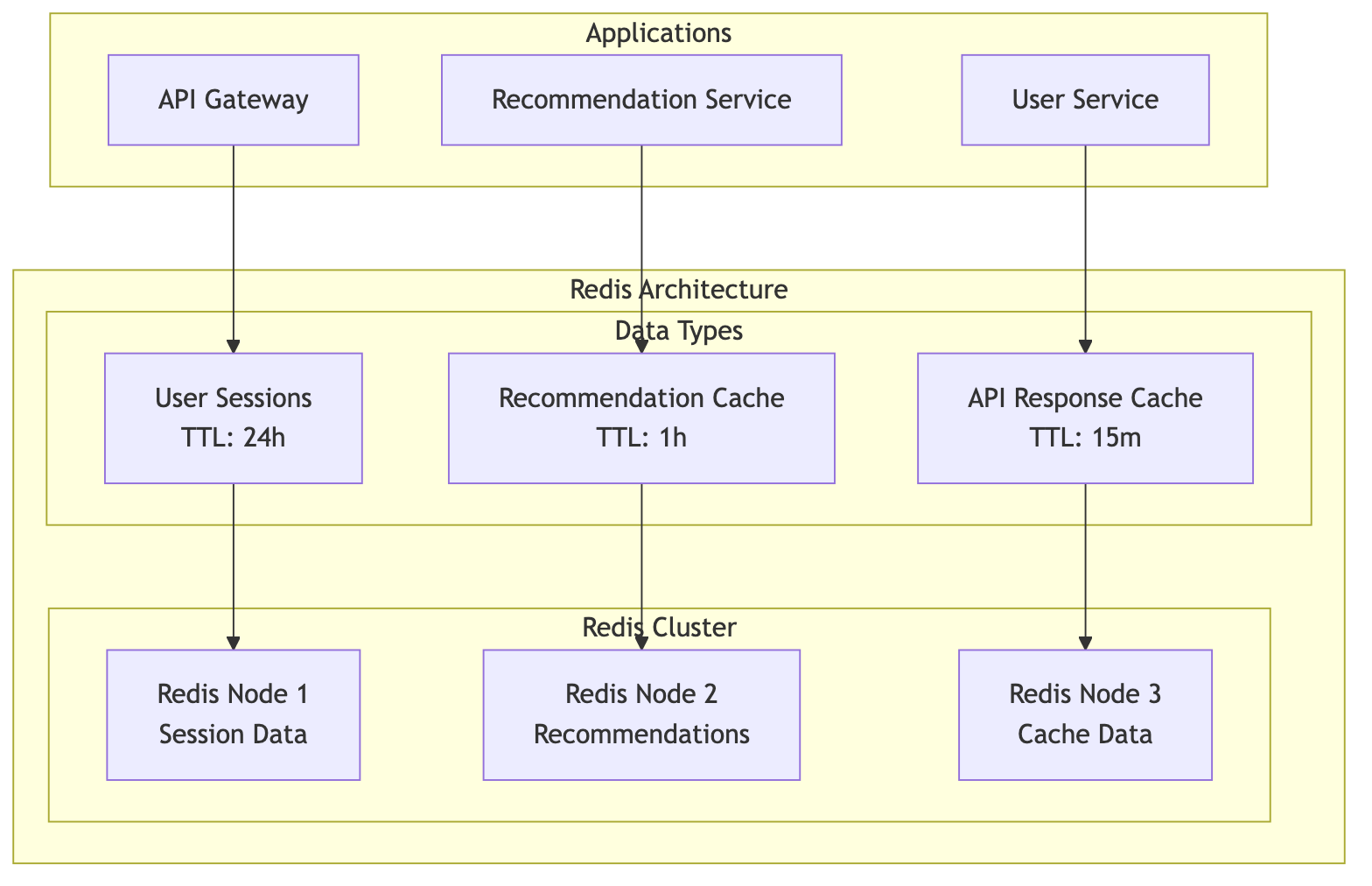Click the Data Types group label
The image size is (1372, 886).
pos(678,331)
